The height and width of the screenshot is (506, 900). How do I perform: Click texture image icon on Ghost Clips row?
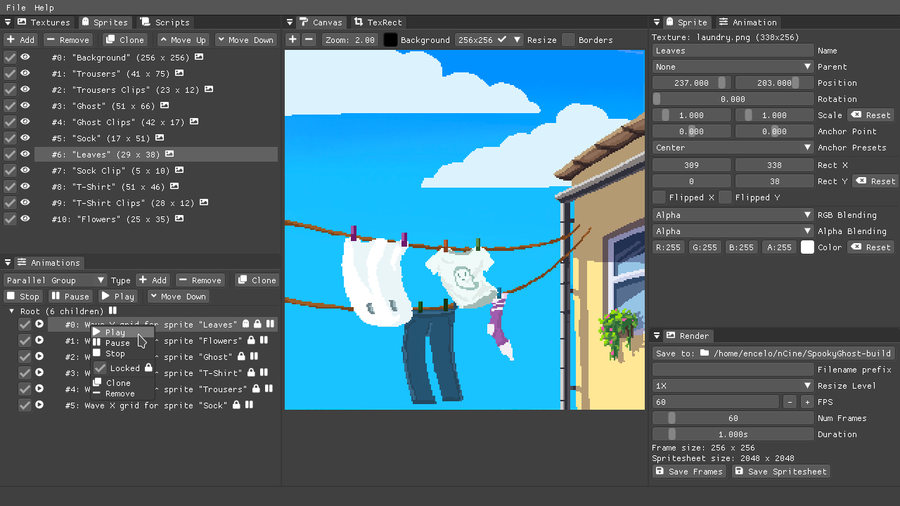[194, 122]
